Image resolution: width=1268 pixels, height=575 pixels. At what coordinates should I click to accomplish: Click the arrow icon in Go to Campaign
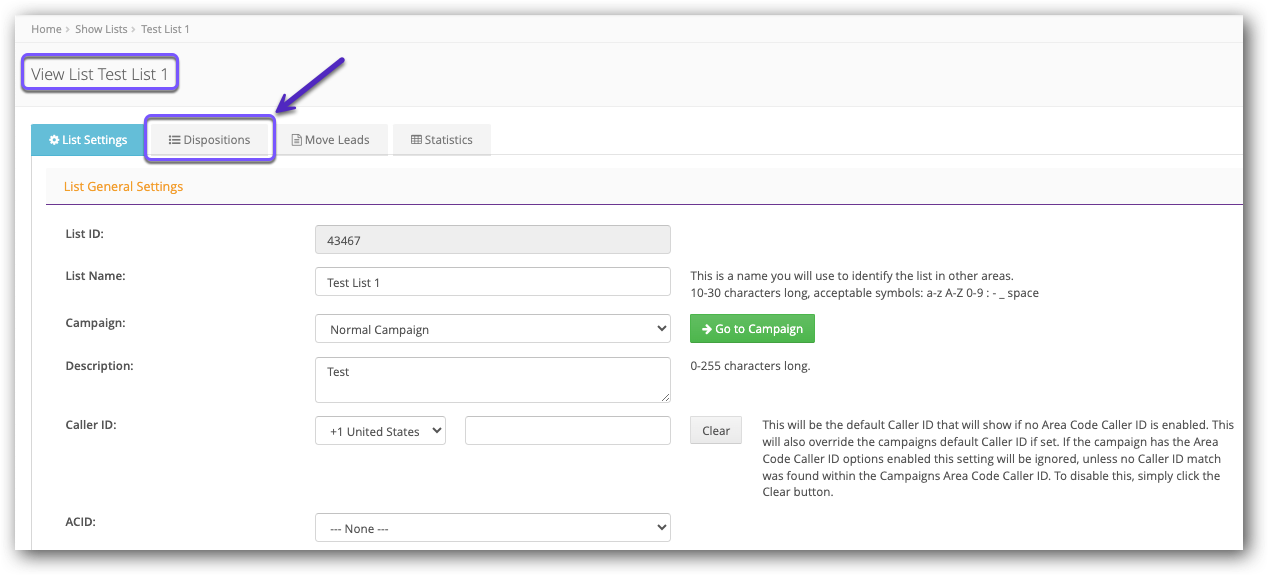[707, 329]
